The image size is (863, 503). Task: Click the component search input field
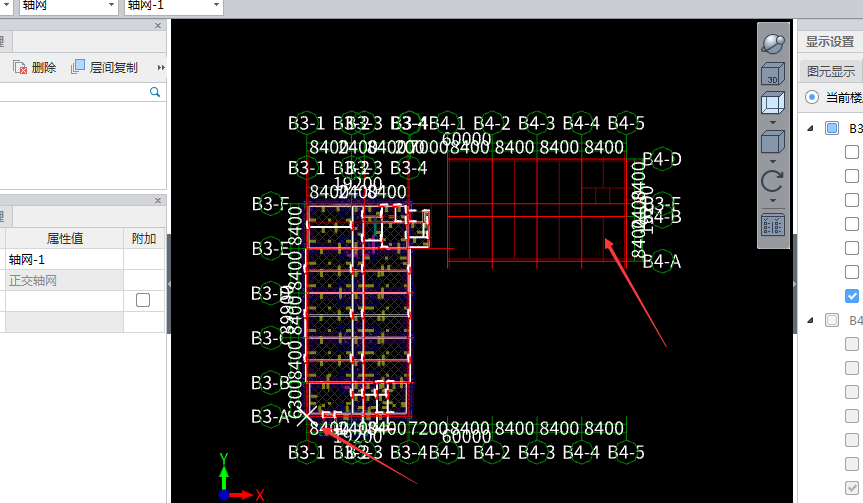click(x=74, y=92)
